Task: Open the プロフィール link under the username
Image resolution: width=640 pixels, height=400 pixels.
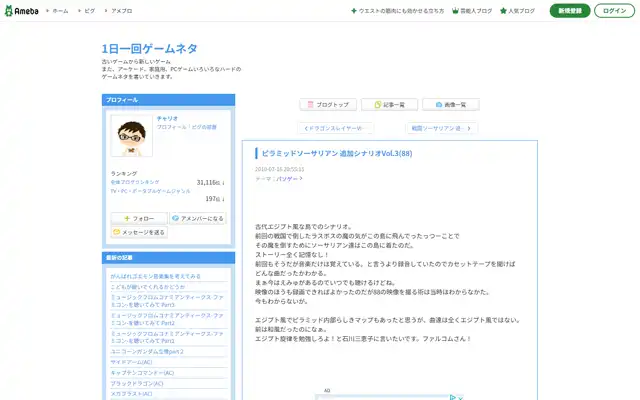Action: [x=171, y=127]
